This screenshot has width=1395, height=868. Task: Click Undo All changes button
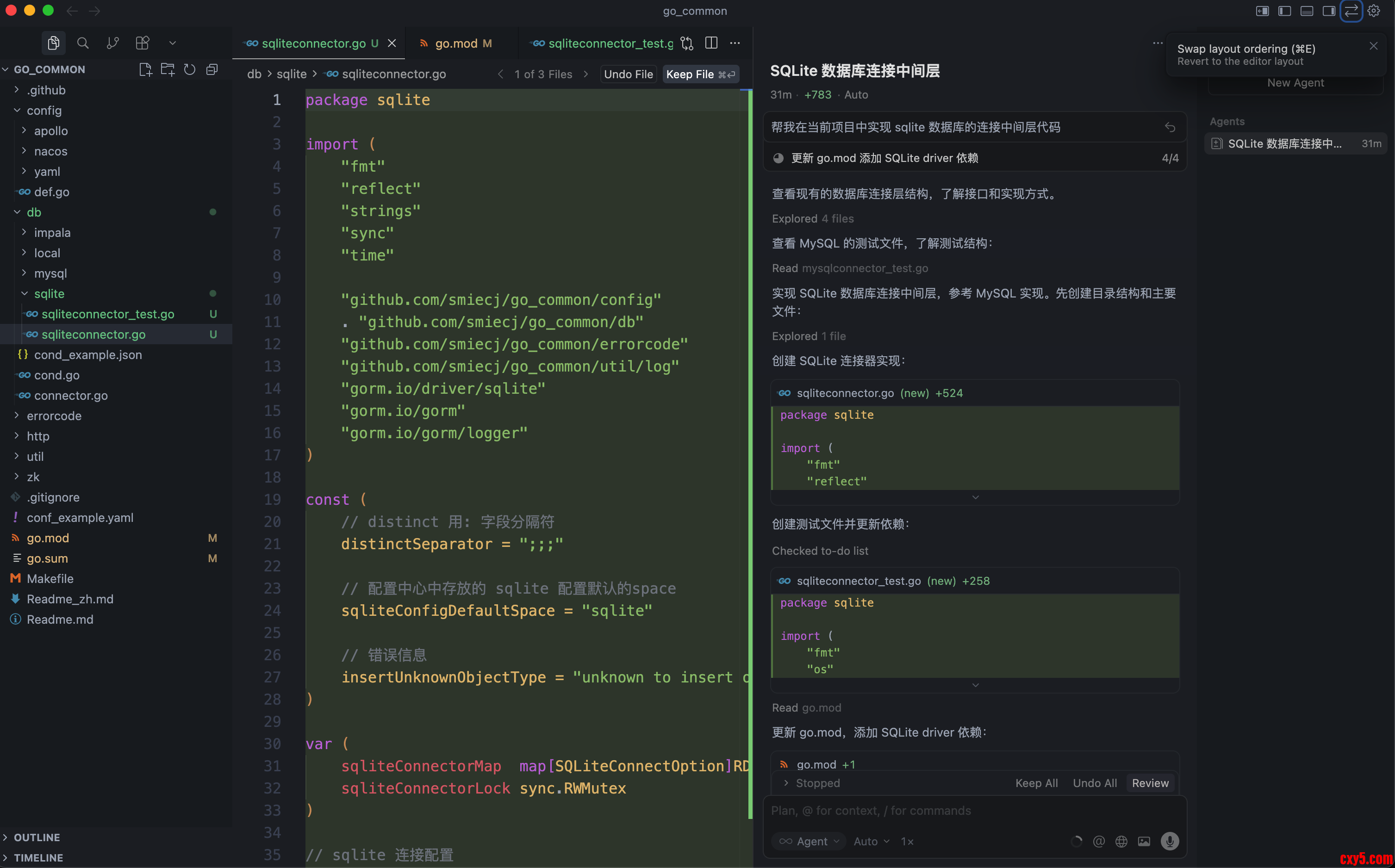pyautogui.click(x=1095, y=783)
